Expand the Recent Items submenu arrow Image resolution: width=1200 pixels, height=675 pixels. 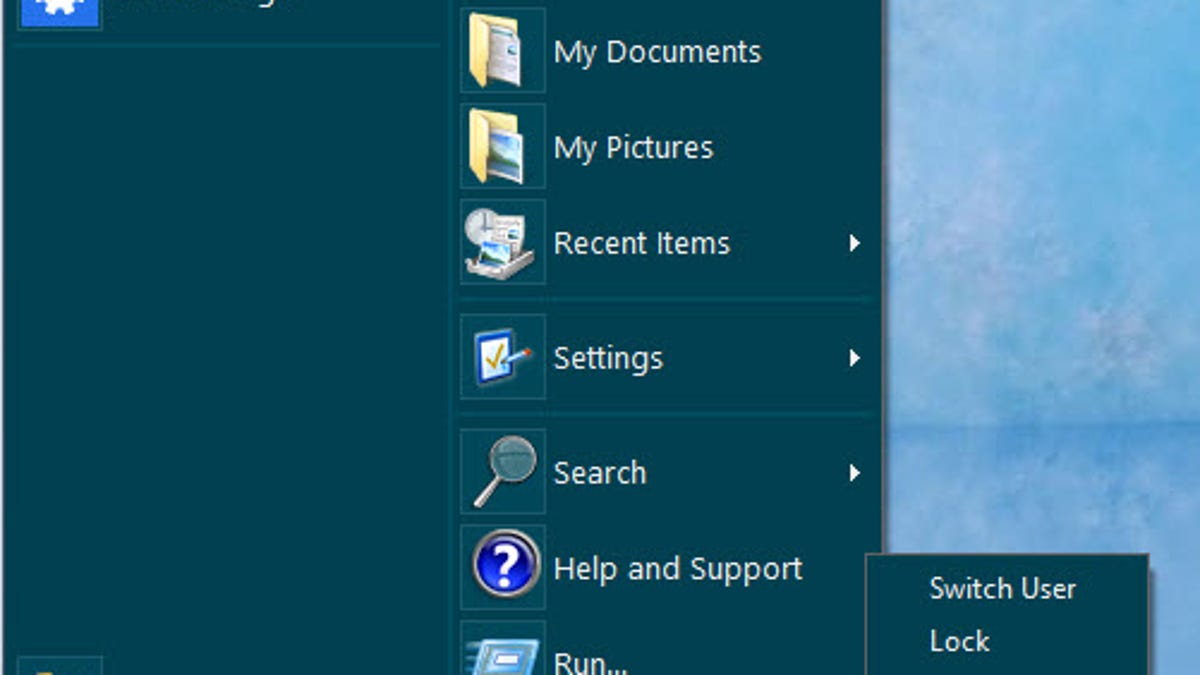coord(855,243)
